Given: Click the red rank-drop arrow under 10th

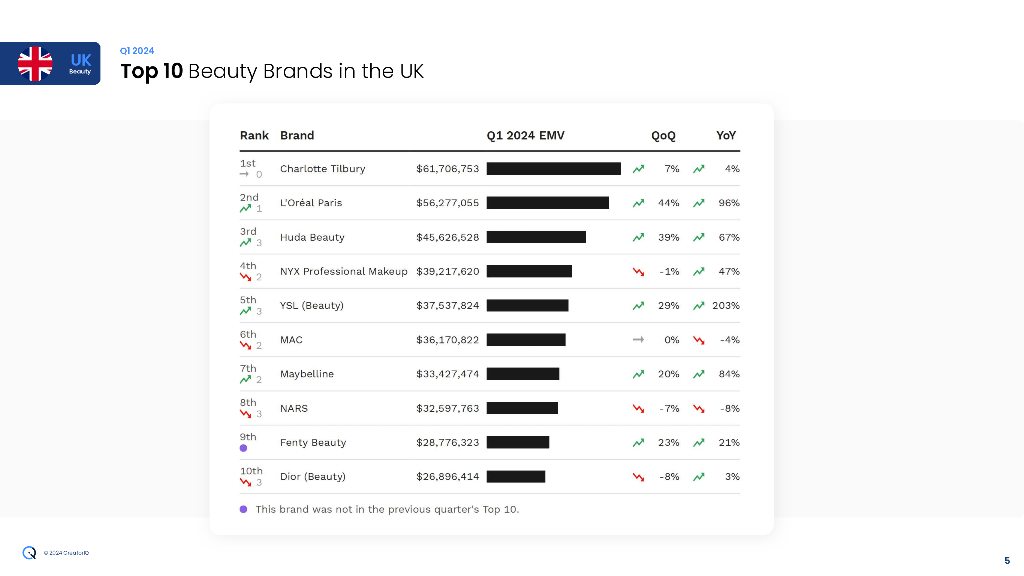Looking at the screenshot, I should [244, 482].
